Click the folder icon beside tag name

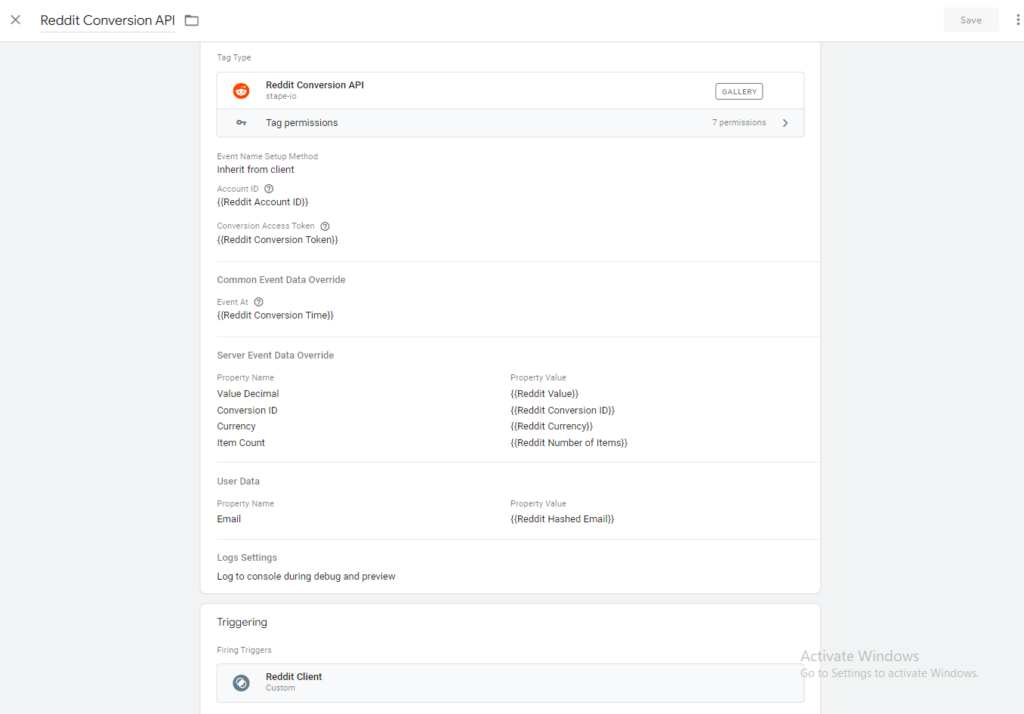click(192, 21)
